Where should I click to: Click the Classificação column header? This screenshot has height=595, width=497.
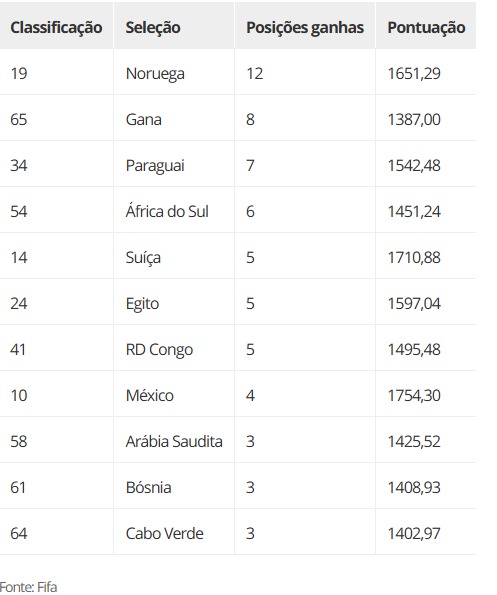[x=56, y=28]
